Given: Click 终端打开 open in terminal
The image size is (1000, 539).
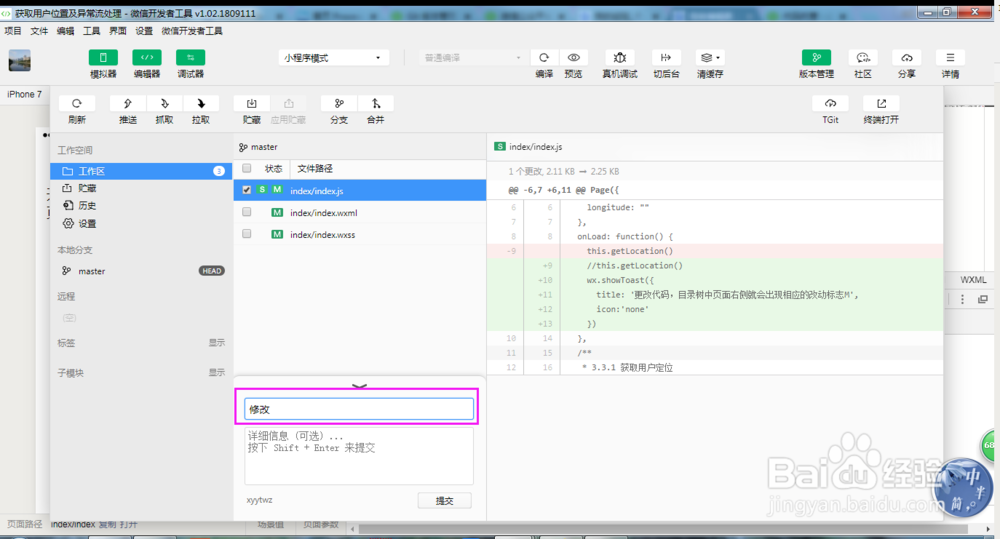Looking at the screenshot, I should [x=881, y=103].
